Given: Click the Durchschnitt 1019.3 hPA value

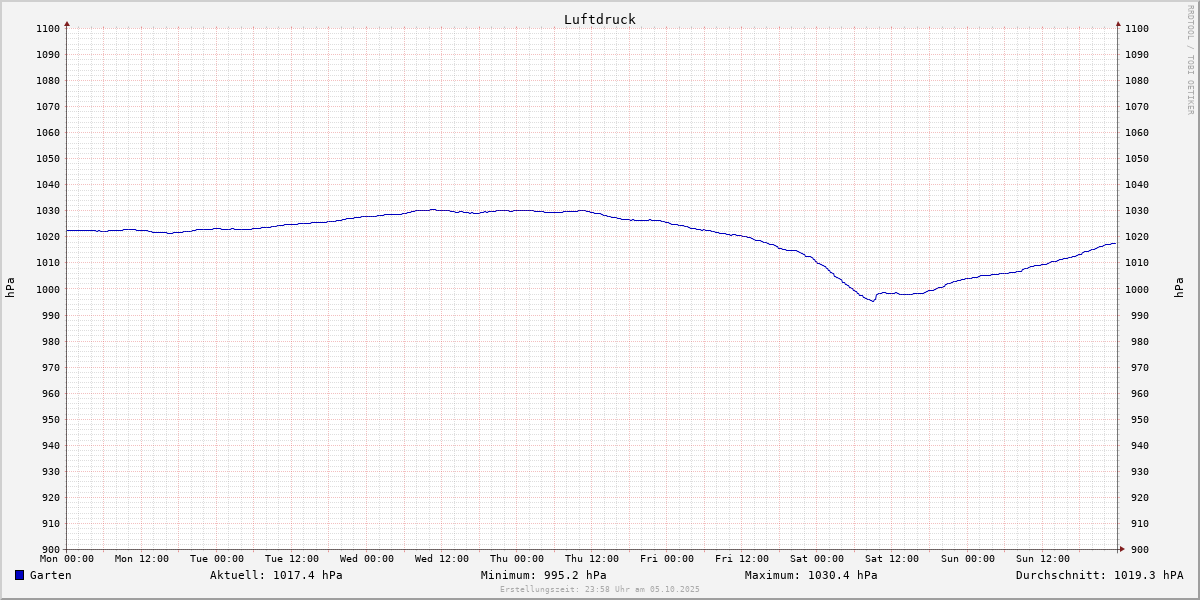Looking at the screenshot, I should tap(1099, 575).
